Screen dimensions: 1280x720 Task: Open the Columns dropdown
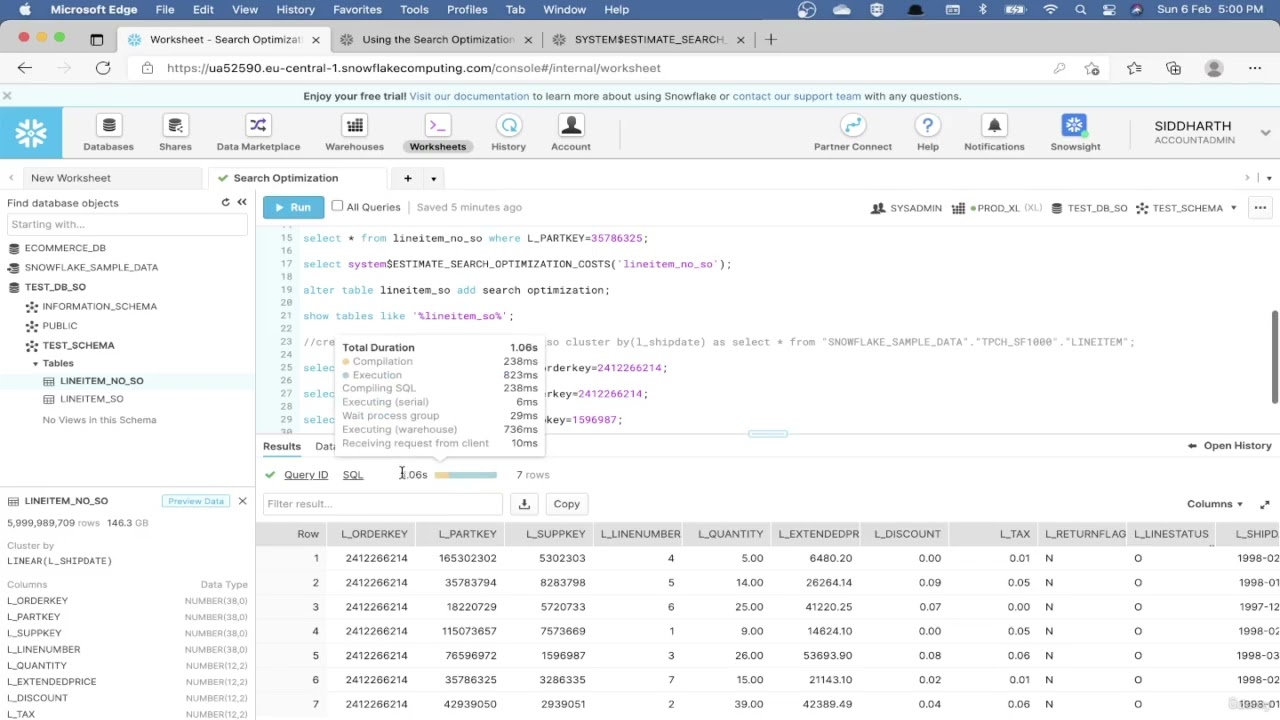[x=1215, y=504]
